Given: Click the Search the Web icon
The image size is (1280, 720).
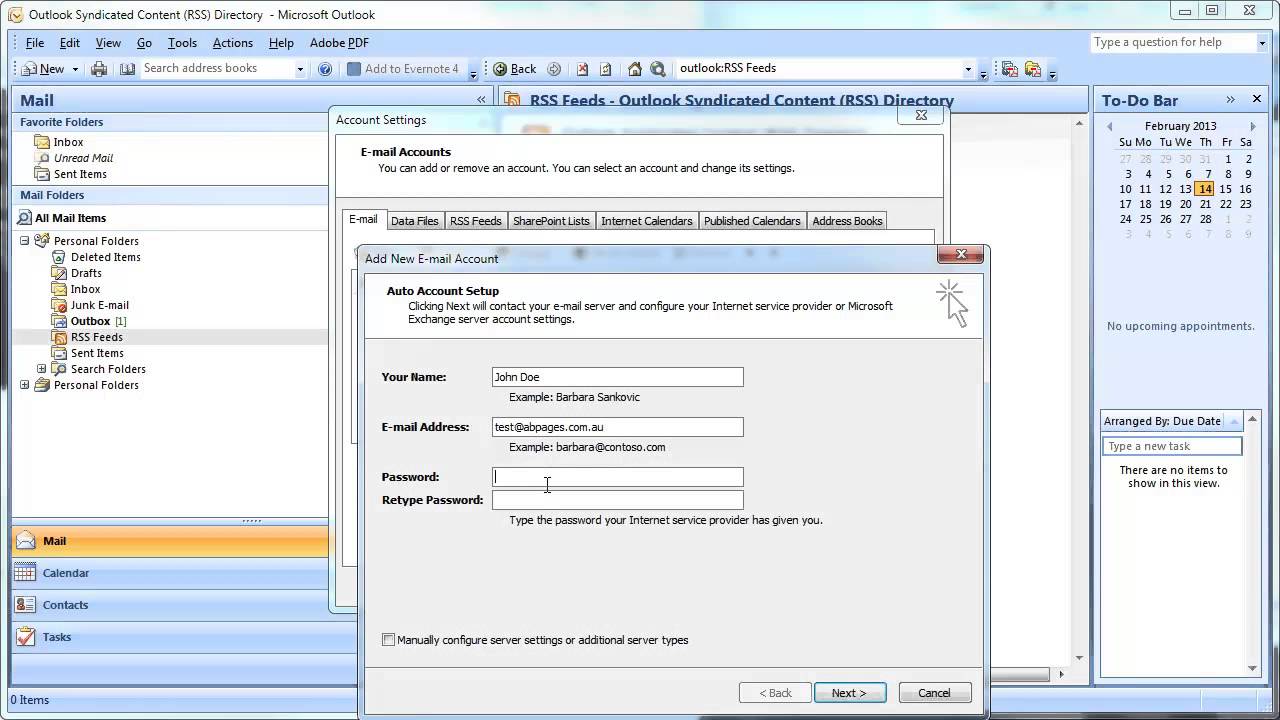Looking at the screenshot, I should 658,69.
